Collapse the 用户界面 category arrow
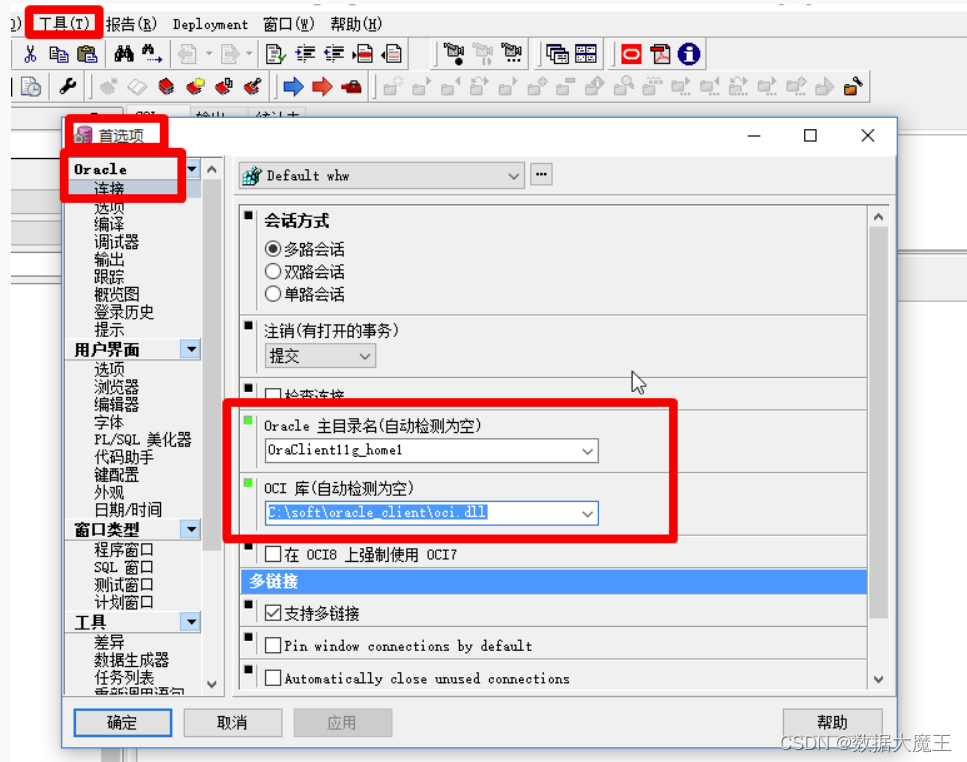967x762 pixels. (x=191, y=349)
